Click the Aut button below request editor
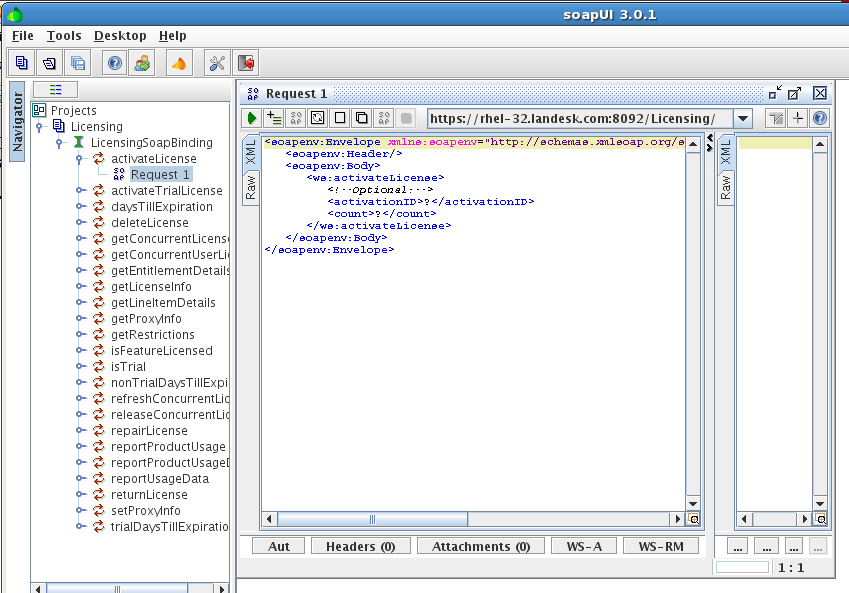The image size is (849, 593). pos(279,546)
